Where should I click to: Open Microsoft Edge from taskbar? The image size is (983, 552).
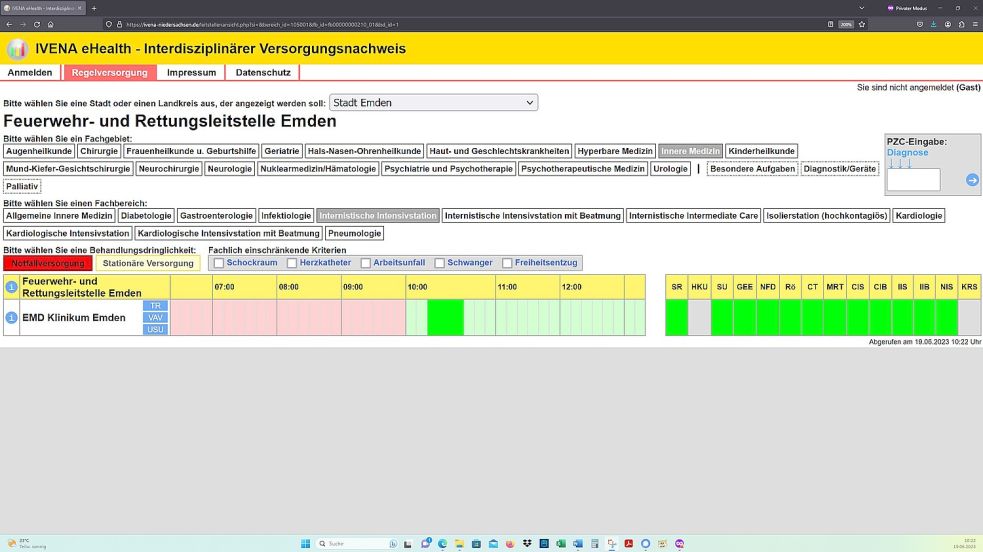pyautogui.click(x=443, y=544)
